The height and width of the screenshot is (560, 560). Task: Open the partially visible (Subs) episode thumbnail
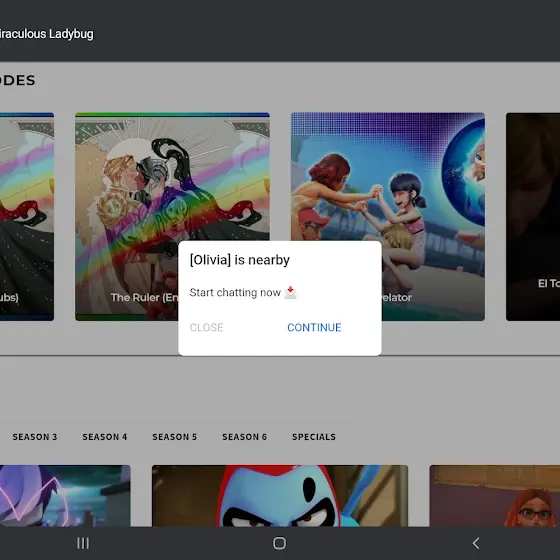(27, 216)
